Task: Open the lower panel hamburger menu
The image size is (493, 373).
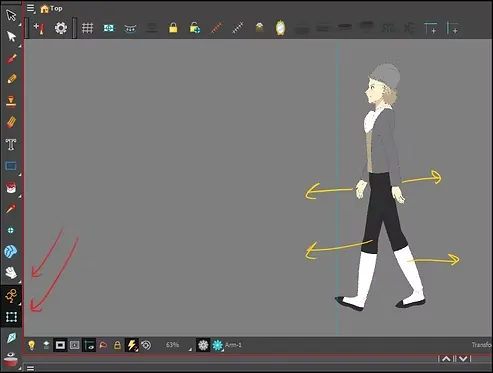Action: (x=30, y=368)
